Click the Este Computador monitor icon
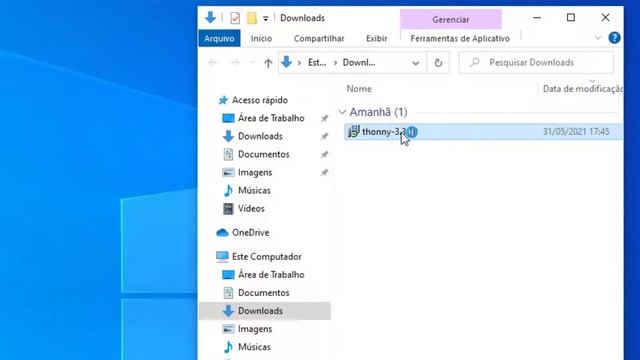 click(x=222, y=256)
